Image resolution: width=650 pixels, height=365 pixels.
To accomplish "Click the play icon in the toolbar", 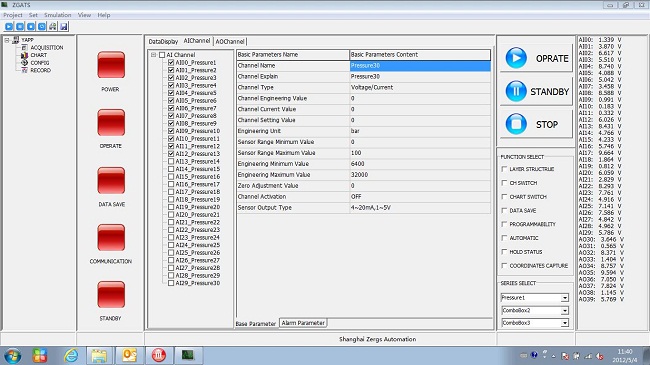I will (x=9, y=27).
